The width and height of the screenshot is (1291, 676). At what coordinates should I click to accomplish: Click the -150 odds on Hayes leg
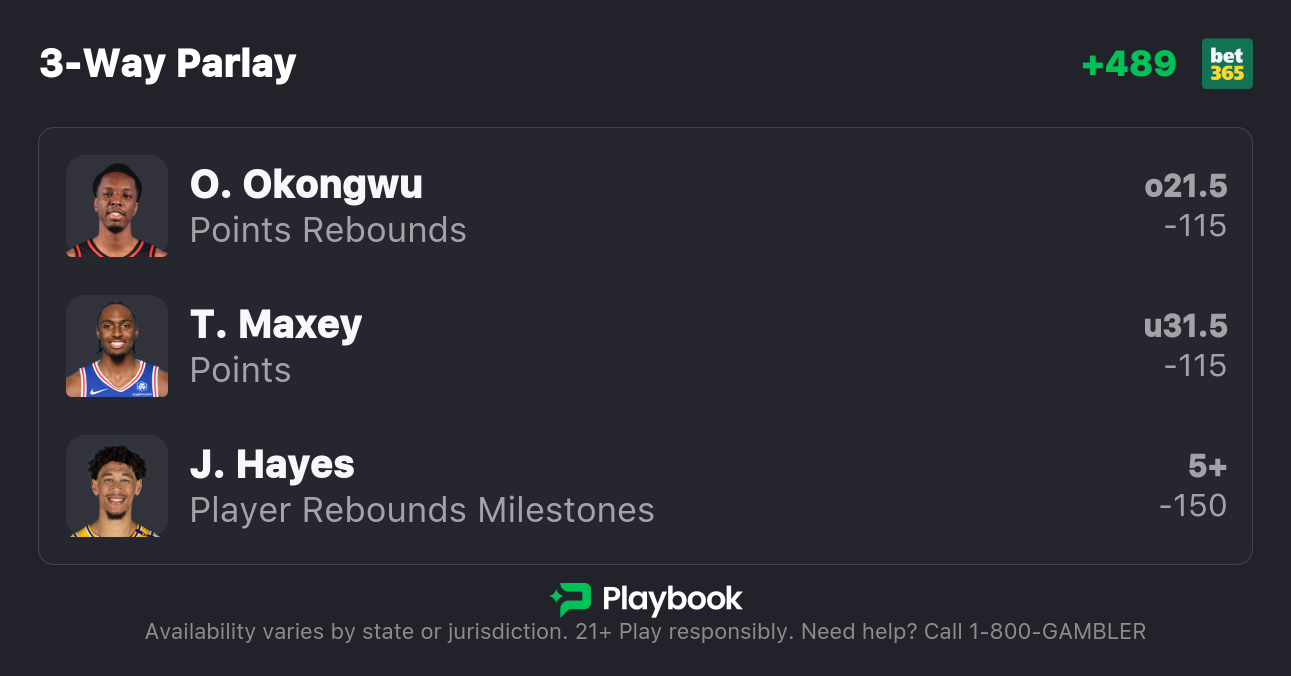[1193, 506]
